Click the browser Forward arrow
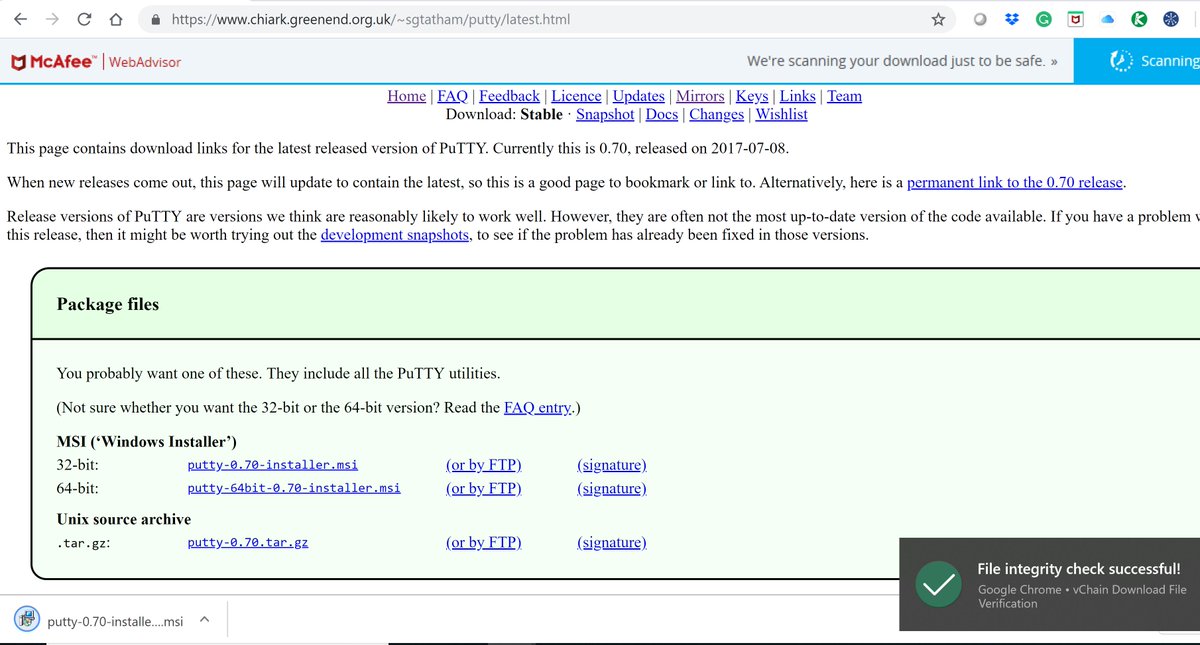This screenshot has width=1200, height=645. click(52, 19)
